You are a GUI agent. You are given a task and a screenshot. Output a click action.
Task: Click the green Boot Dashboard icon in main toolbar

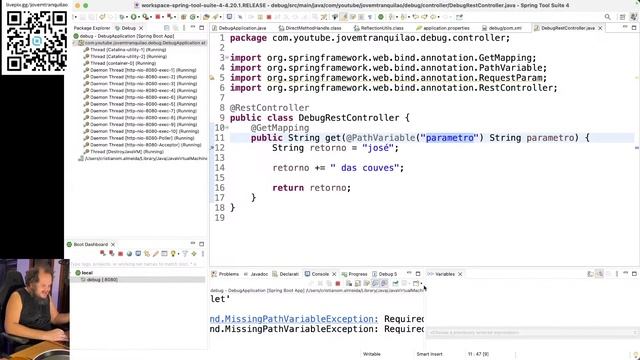381,17
